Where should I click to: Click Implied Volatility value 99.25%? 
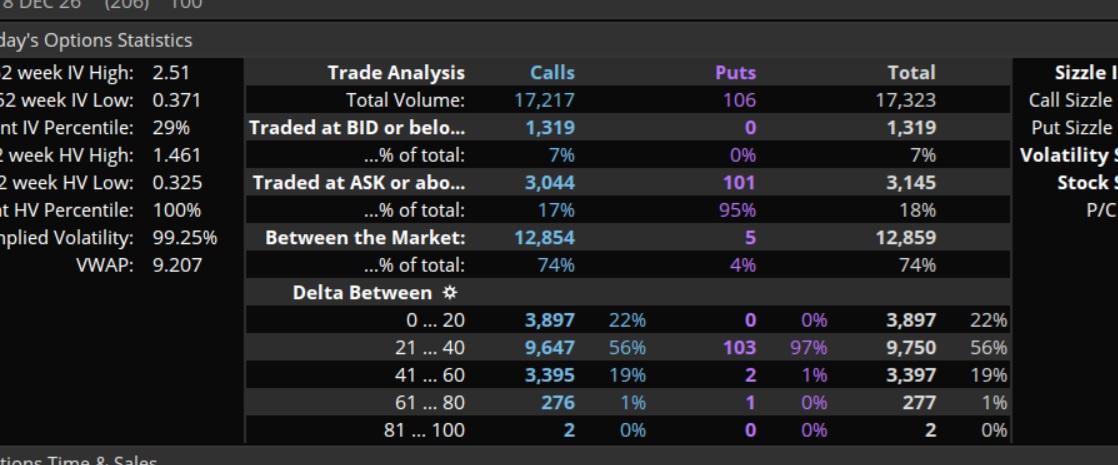pos(185,237)
